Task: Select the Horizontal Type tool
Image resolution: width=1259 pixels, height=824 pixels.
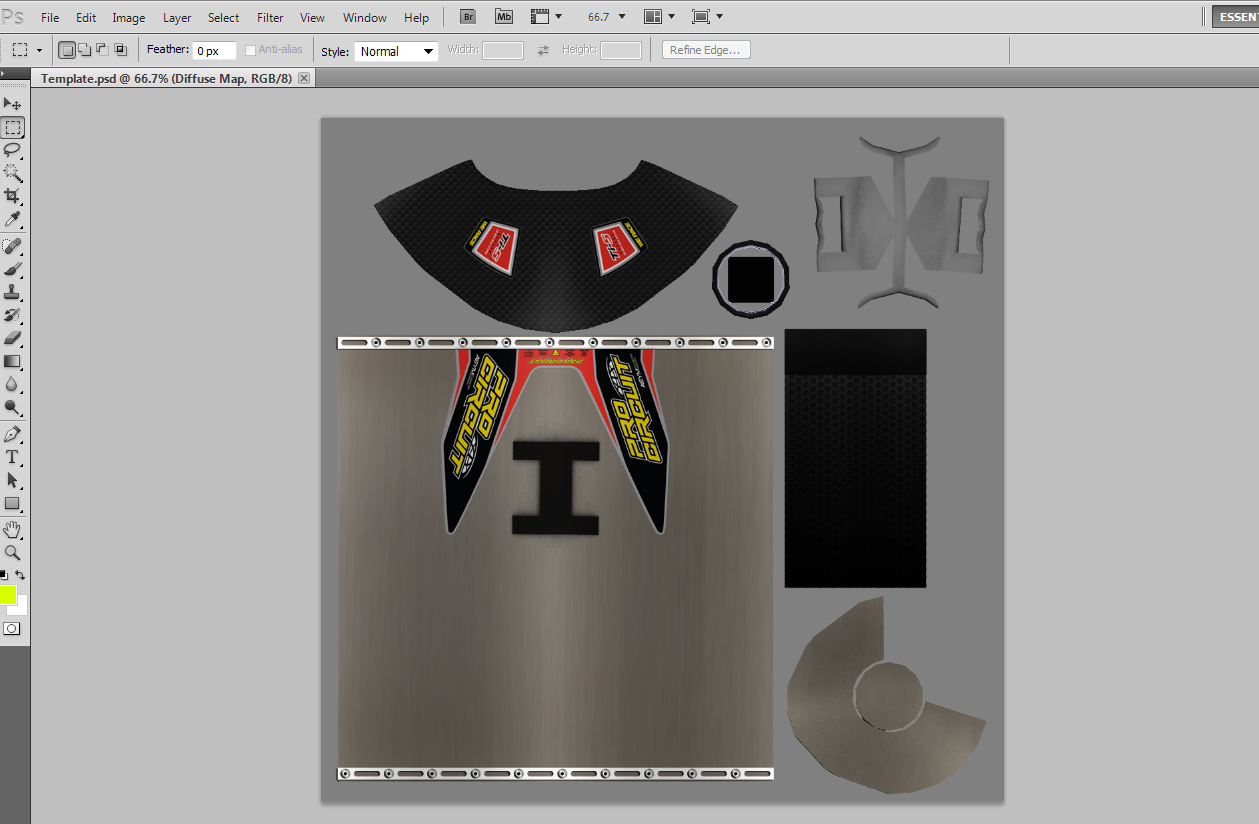Action: [x=12, y=457]
